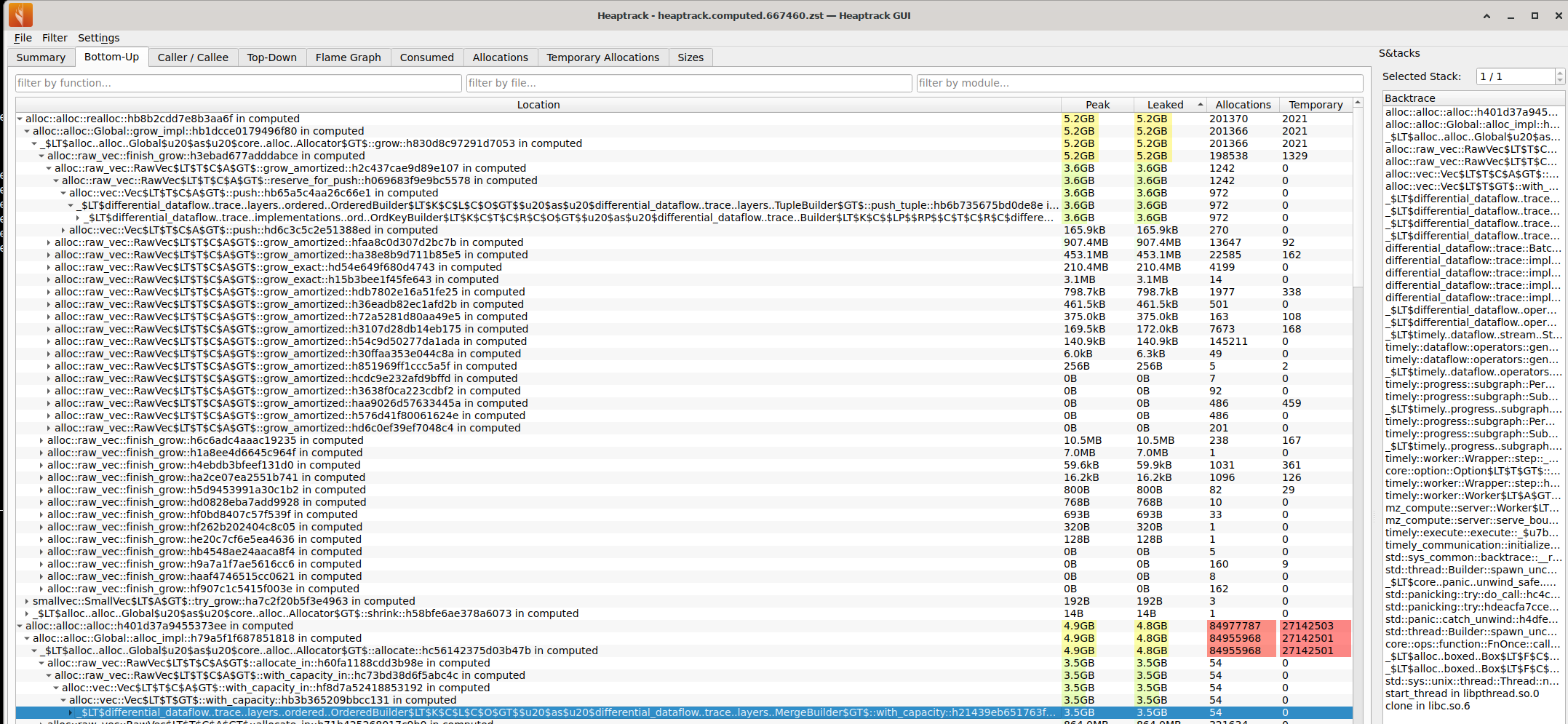Viewport: 1568px width, 724px height.
Task: Open the Flame Graph tab
Action: click(348, 57)
